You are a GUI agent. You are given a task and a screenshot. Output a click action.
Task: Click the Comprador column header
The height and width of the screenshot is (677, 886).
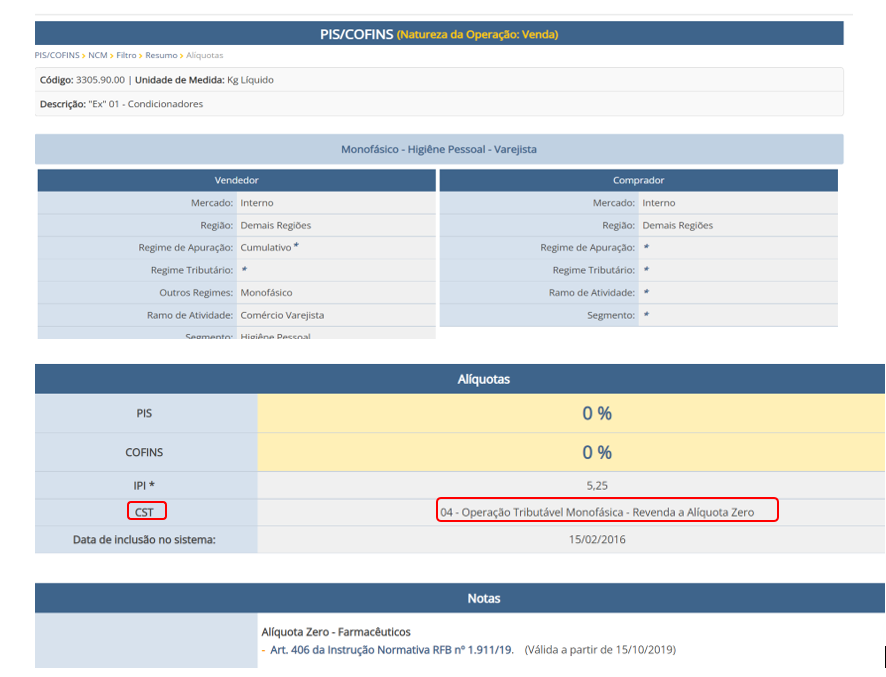click(638, 180)
